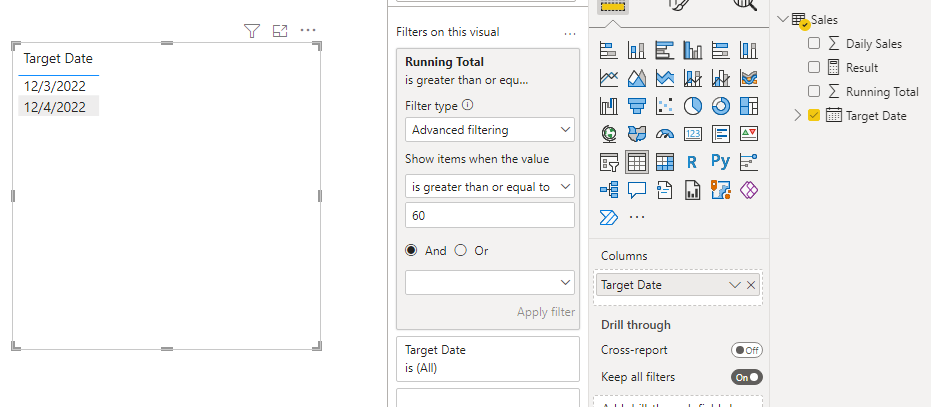This screenshot has height=407, width=931.
Task: Open the Build visual pane tab
Action: 615,5
